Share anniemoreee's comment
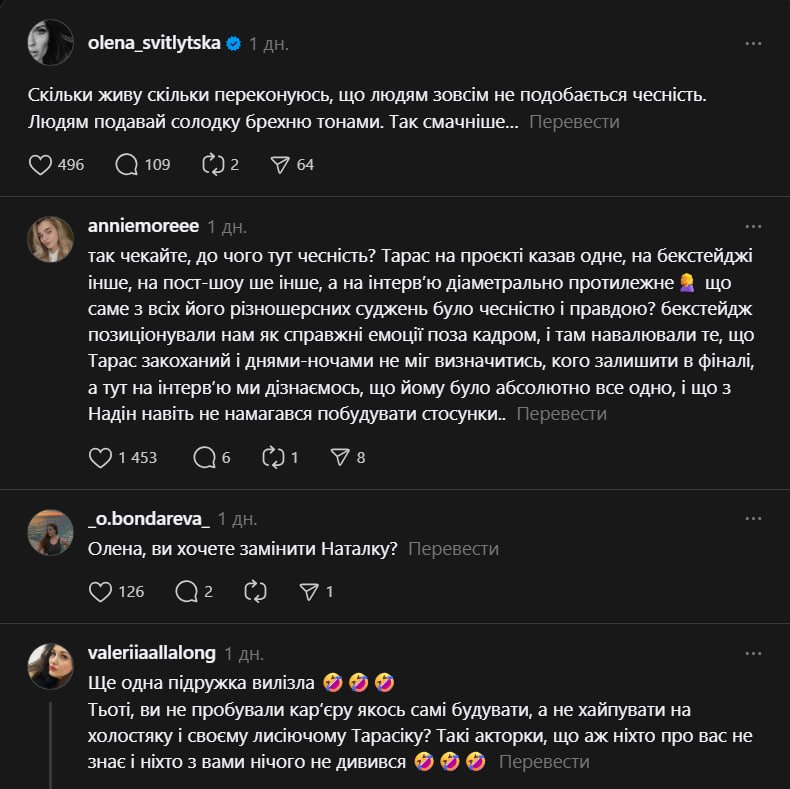 click(339, 457)
